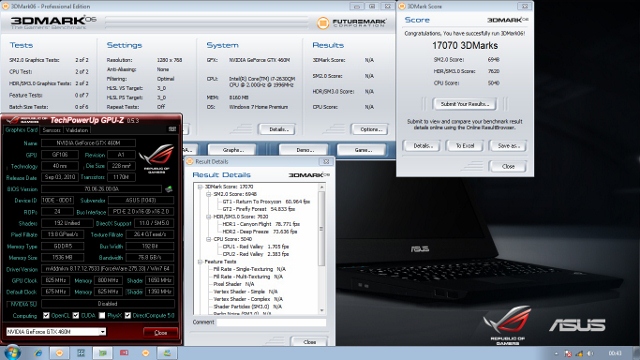Switch to the Validation tab in GPU-Z
This screenshot has width=640, height=360.
click(77, 130)
